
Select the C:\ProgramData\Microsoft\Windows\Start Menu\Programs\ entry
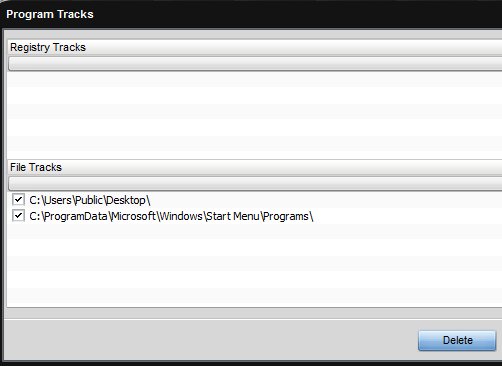[x=171, y=216]
